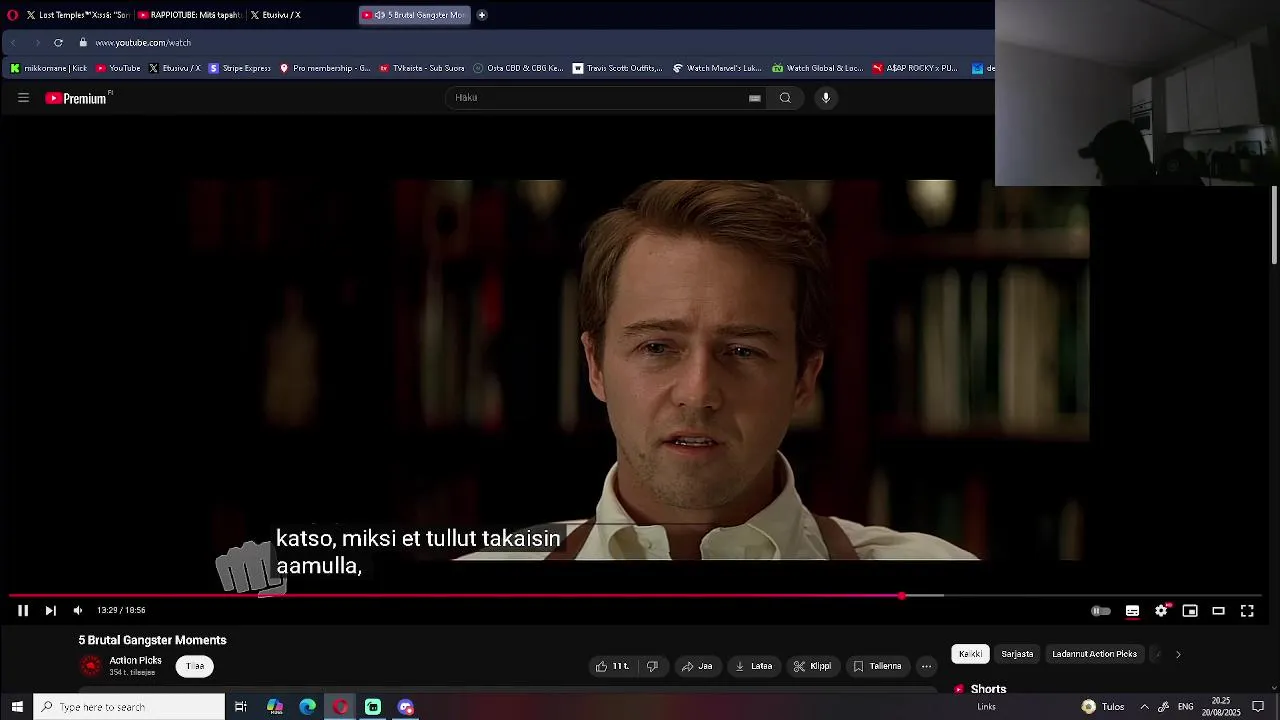Switch to Lost Temples X tab

pos(78,15)
